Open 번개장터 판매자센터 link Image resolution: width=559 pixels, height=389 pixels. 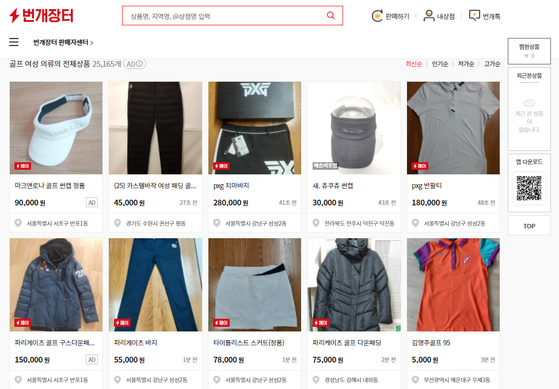point(63,42)
